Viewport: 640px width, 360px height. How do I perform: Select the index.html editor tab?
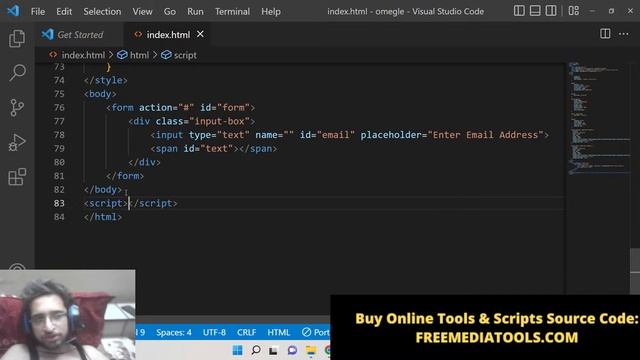[167, 35]
